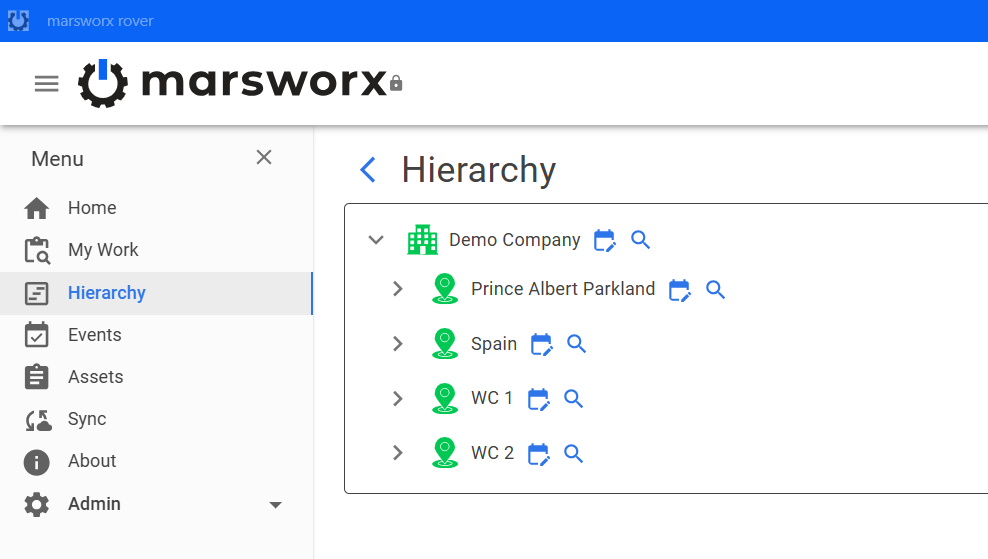Expand the Prince Albert Parkland node
988x559 pixels.
[398, 289]
